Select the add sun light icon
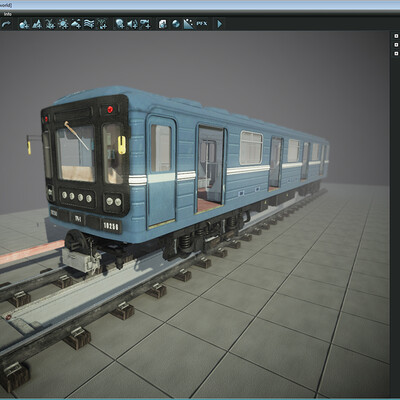Image resolution: width=400 pixels, height=400 pixels. coord(63,24)
